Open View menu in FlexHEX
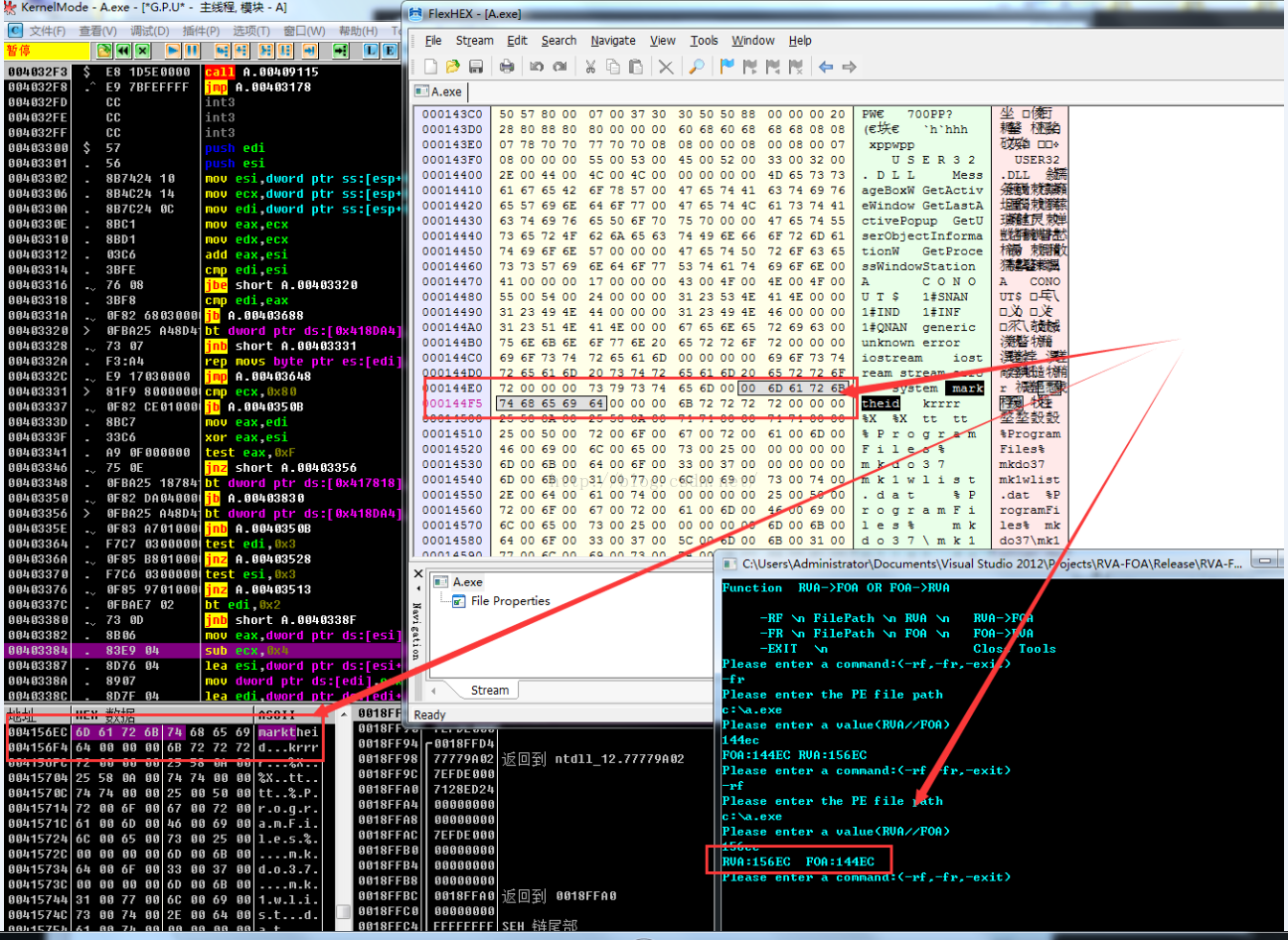 663,41
